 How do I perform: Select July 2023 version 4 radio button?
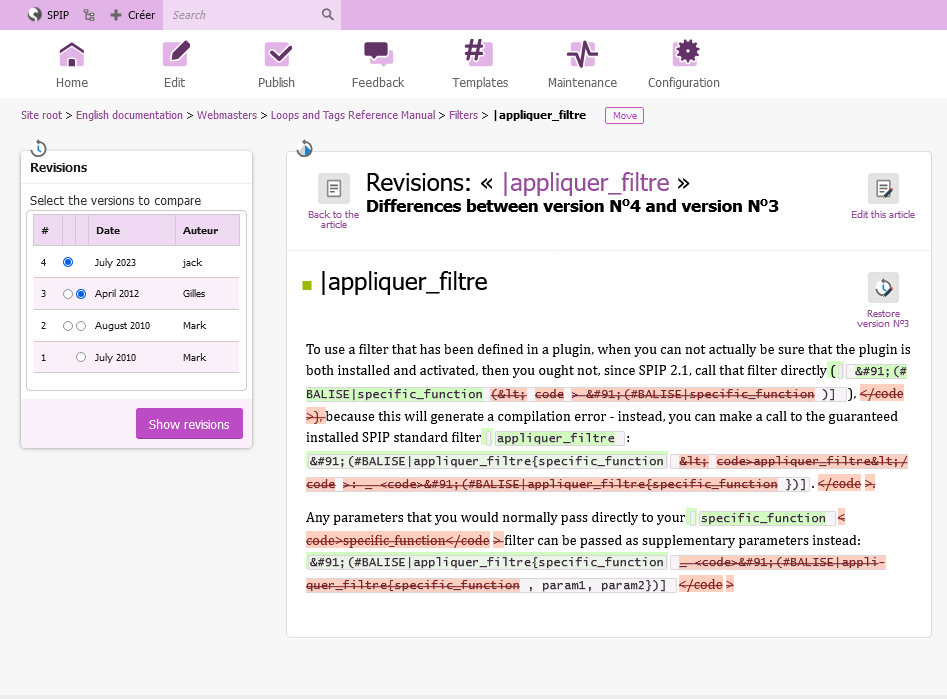click(x=68, y=262)
